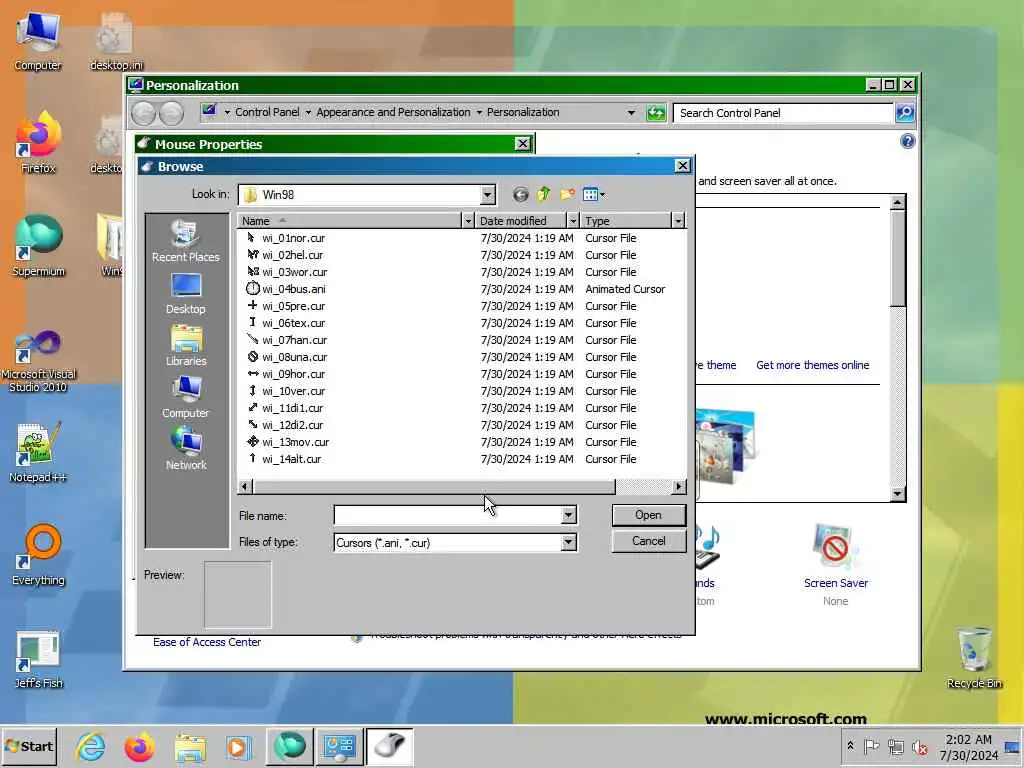Select wi_01nor.cur arrow cursor file
Screen dimensions: 1024x768
pyautogui.click(x=293, y=238)
